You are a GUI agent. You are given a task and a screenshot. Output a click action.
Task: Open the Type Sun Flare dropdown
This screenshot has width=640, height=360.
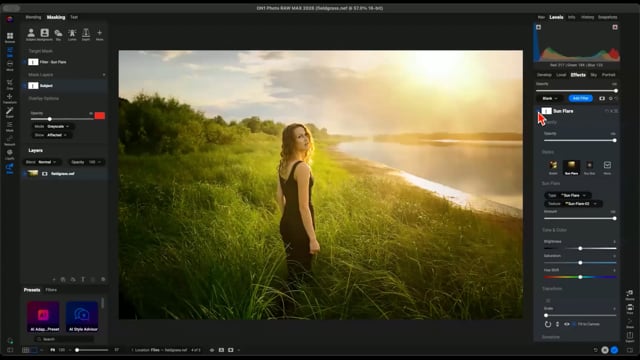568,196
